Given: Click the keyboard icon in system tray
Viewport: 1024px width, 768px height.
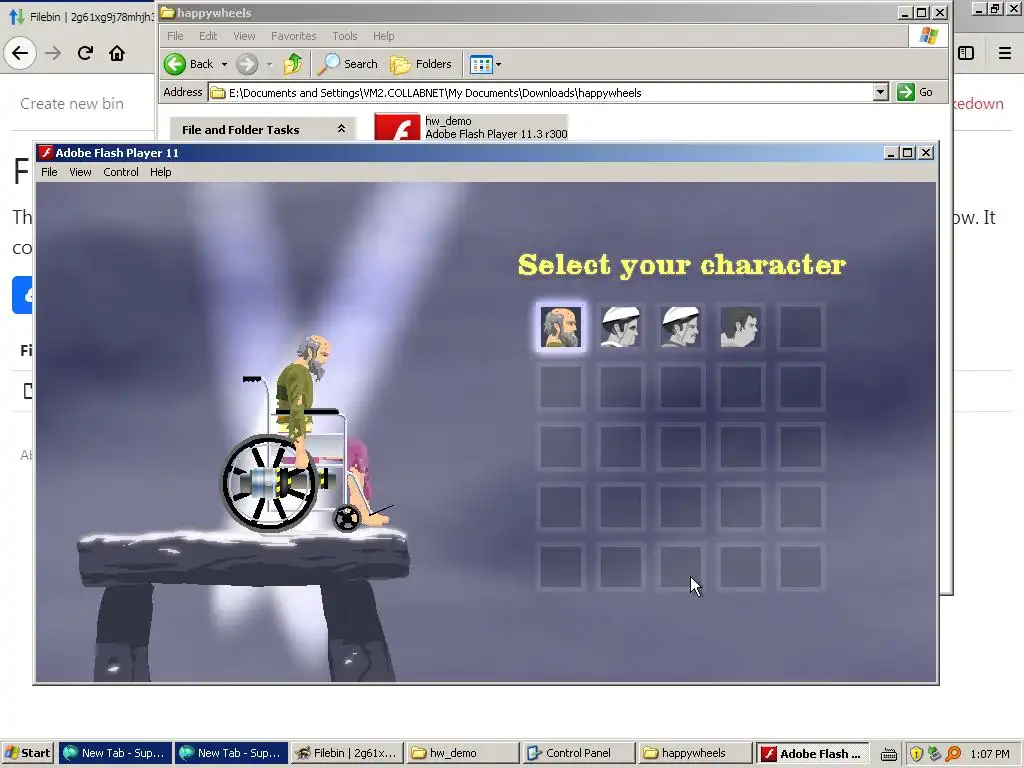Looking at the screenshot, I should pos(888,754).
